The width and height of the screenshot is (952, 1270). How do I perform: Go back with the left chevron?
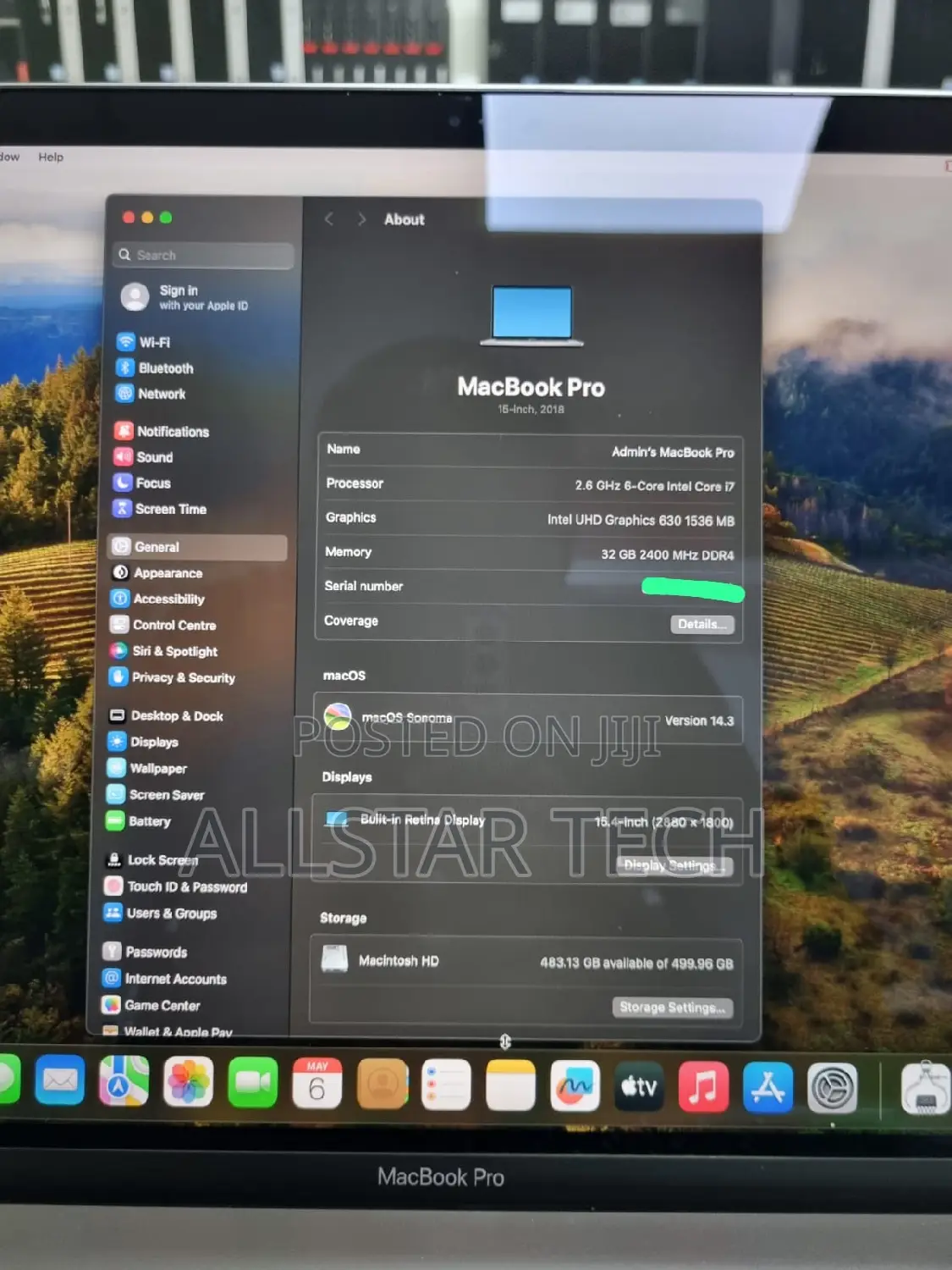[329, 219]
